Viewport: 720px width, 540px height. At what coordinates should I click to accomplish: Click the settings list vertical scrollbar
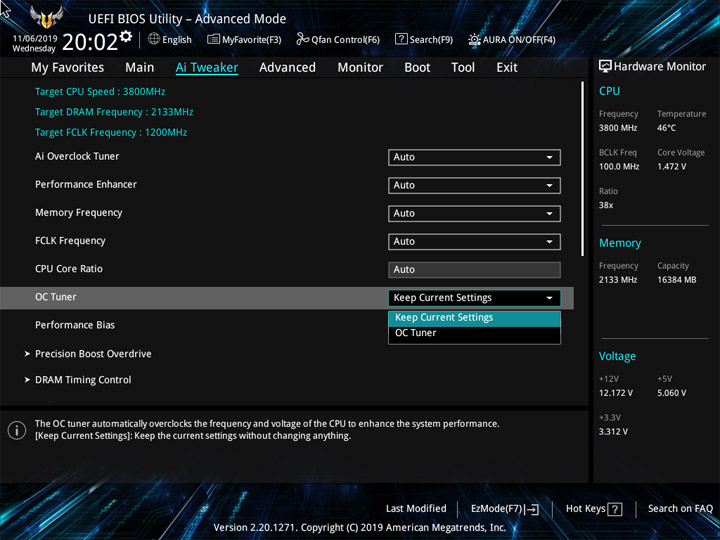click(583, 169)
